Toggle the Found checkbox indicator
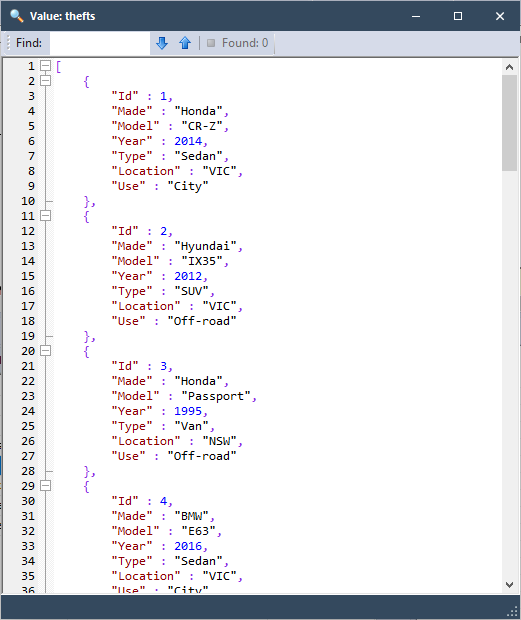The image size is (521, 620). pyautogui.click(x=211, y=43)
